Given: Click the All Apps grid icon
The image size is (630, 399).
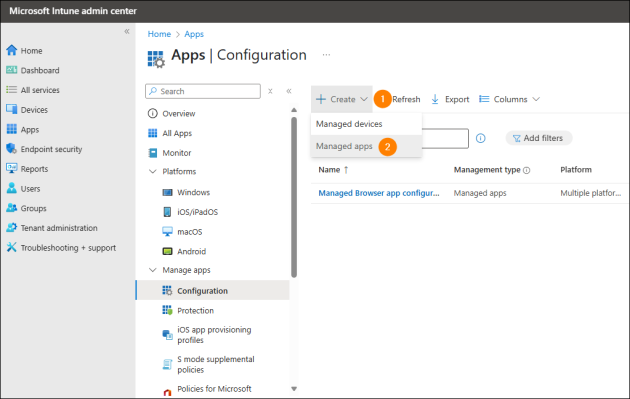Looking at the screenshot, I should pyautogui.click(x=153, y=133).
